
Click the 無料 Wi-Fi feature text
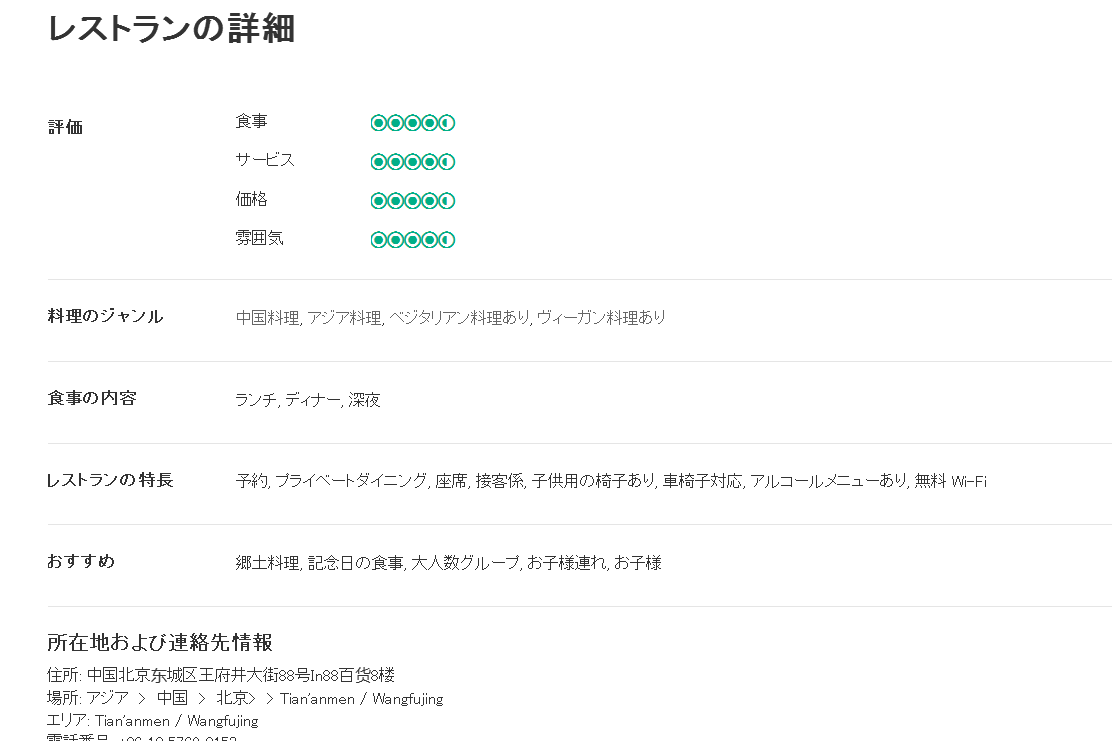950,481
